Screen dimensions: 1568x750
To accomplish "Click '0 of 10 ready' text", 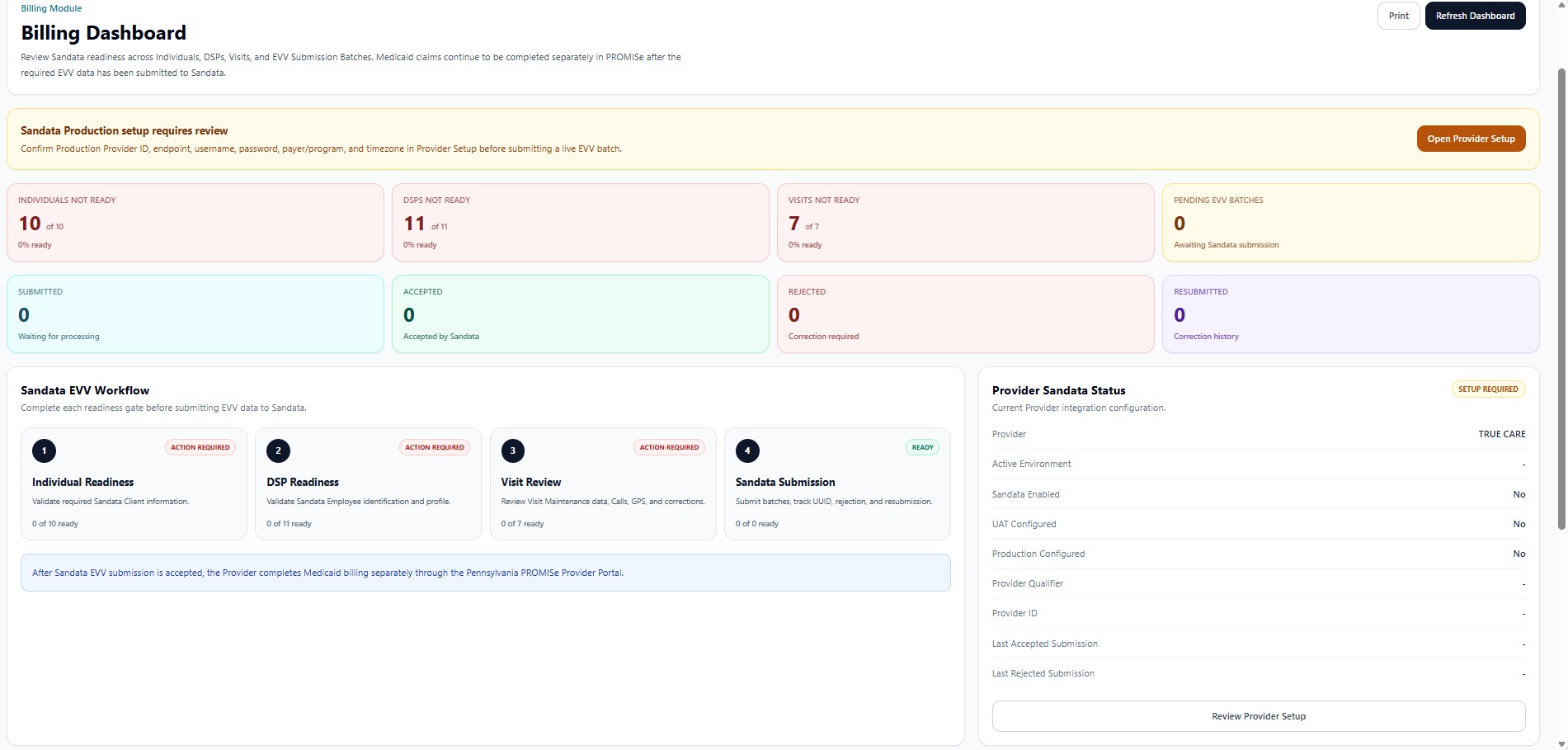I will coord(55,524).
